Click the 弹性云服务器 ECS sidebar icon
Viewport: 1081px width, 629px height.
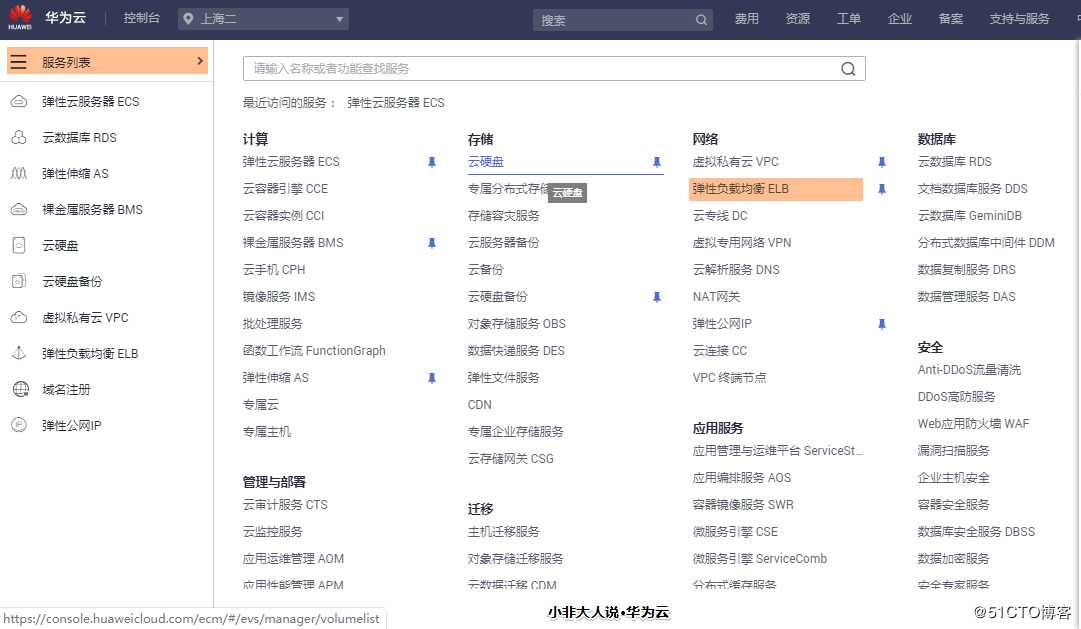[x=19, y=101]
